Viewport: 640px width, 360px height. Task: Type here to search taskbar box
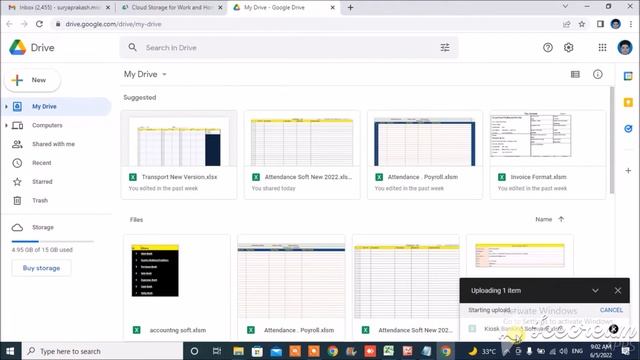coord(102,351)
